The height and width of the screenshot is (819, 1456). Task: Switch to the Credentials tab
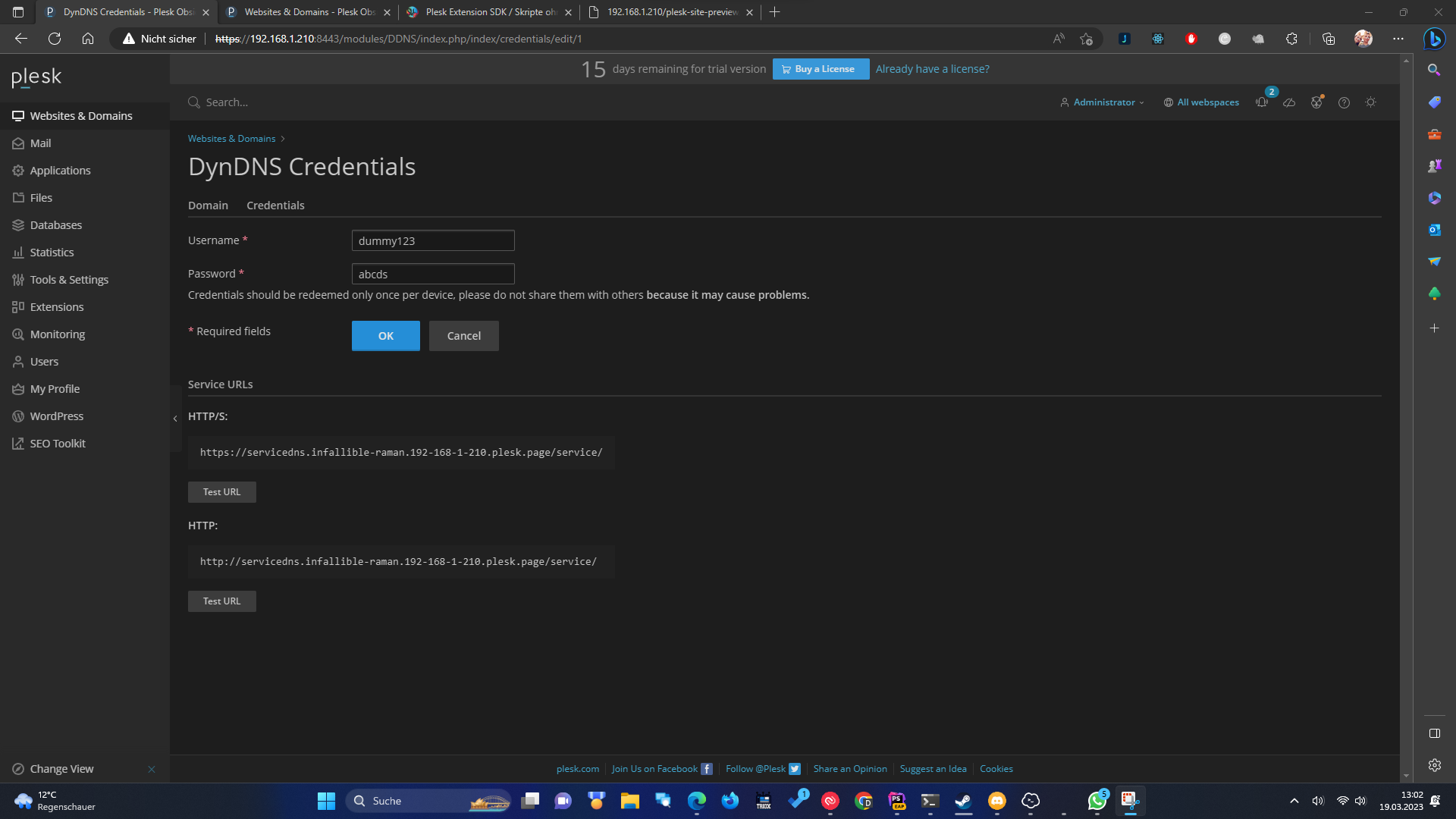click(275, 206)
